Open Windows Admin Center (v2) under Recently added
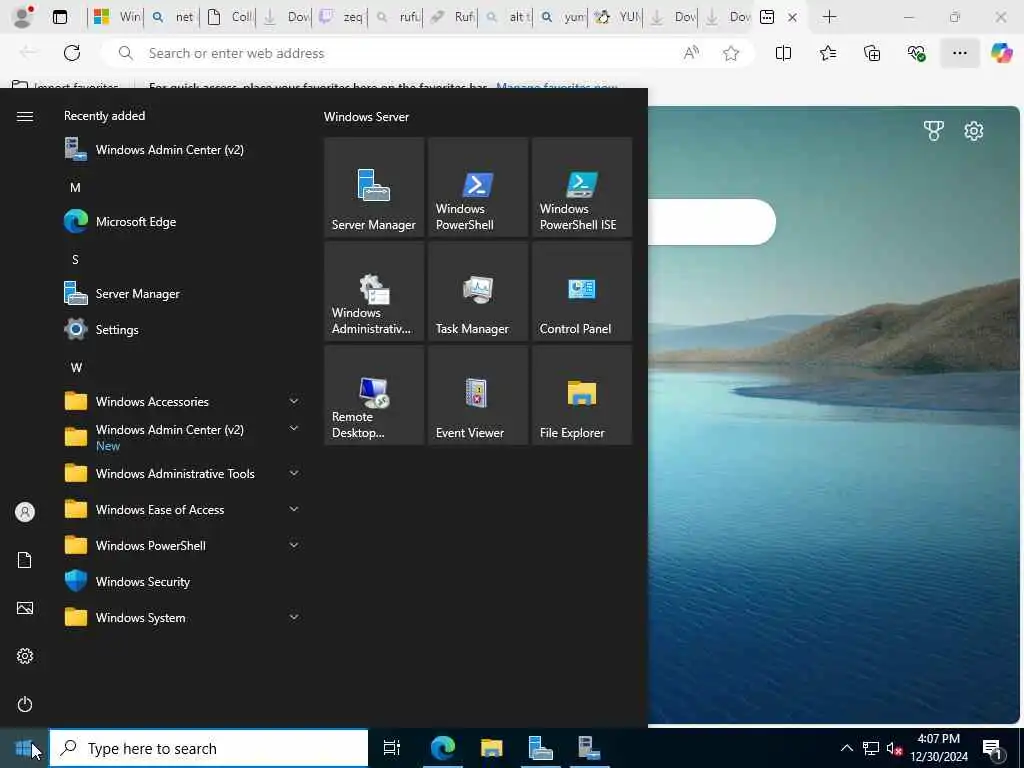This screenshot has height=768, width=1024. pyautogui.click(x=183, y=150)
